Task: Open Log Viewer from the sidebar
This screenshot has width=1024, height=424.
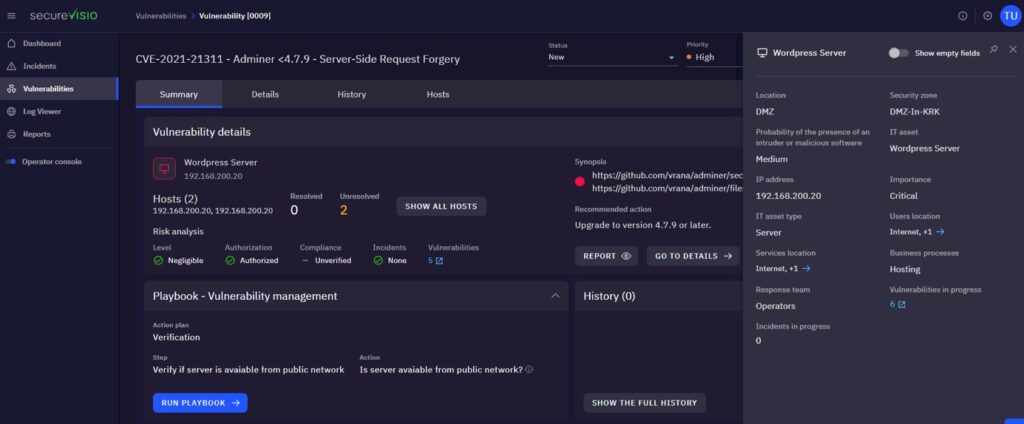Action: 42,111
